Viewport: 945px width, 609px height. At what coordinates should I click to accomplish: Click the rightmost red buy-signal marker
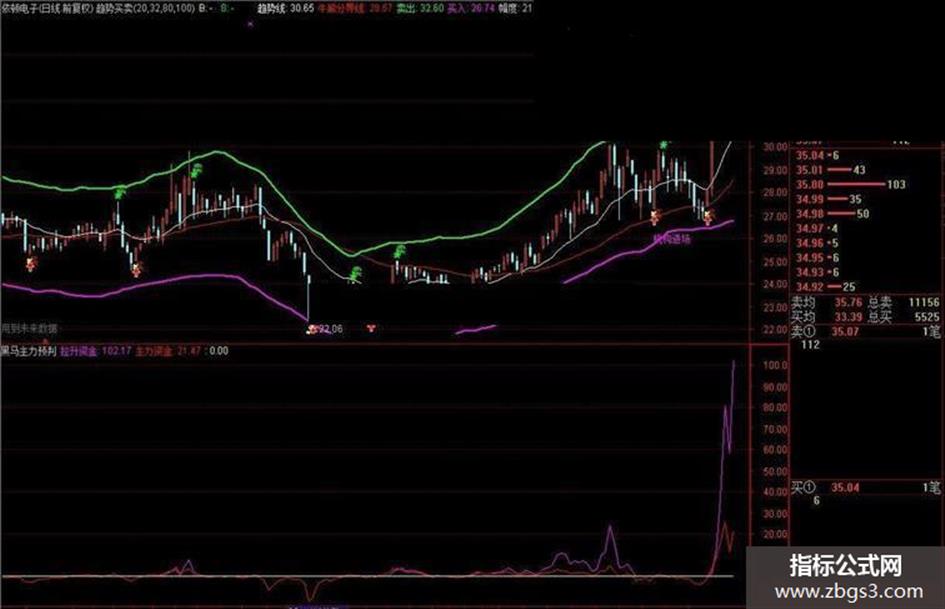[x=709, y=216]
